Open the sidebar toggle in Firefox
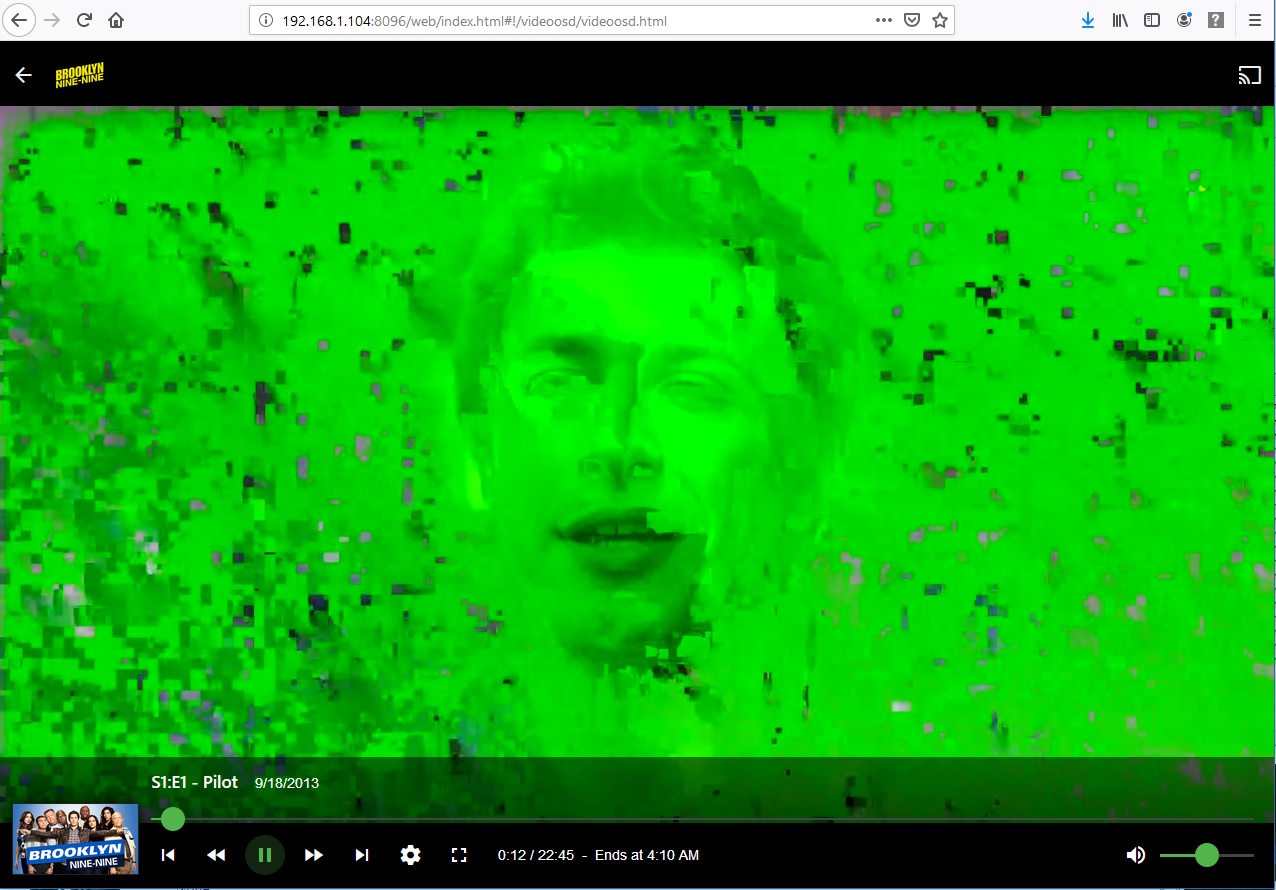 point(1152,19)
